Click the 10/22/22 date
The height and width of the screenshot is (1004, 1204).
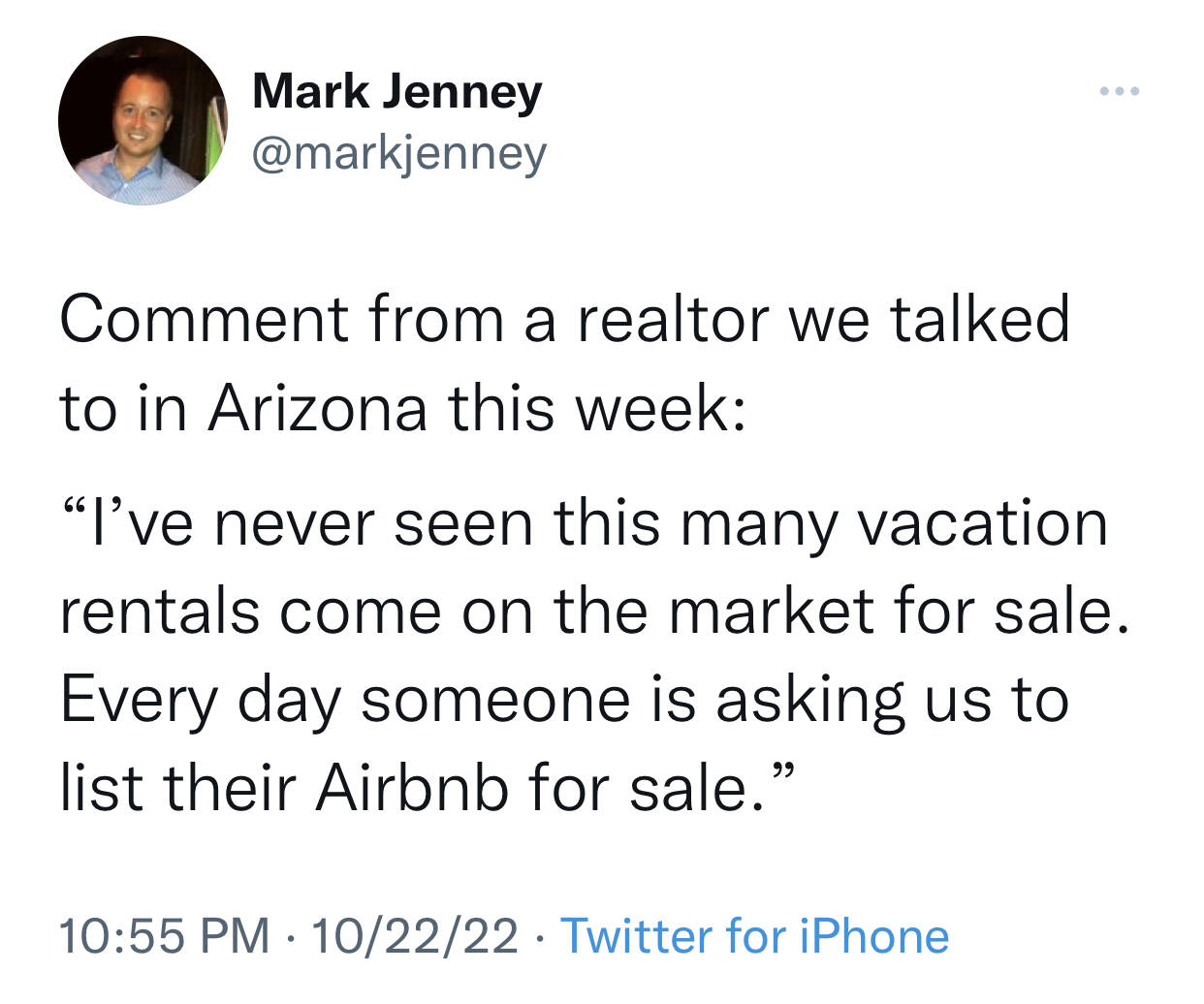(414, 936)
